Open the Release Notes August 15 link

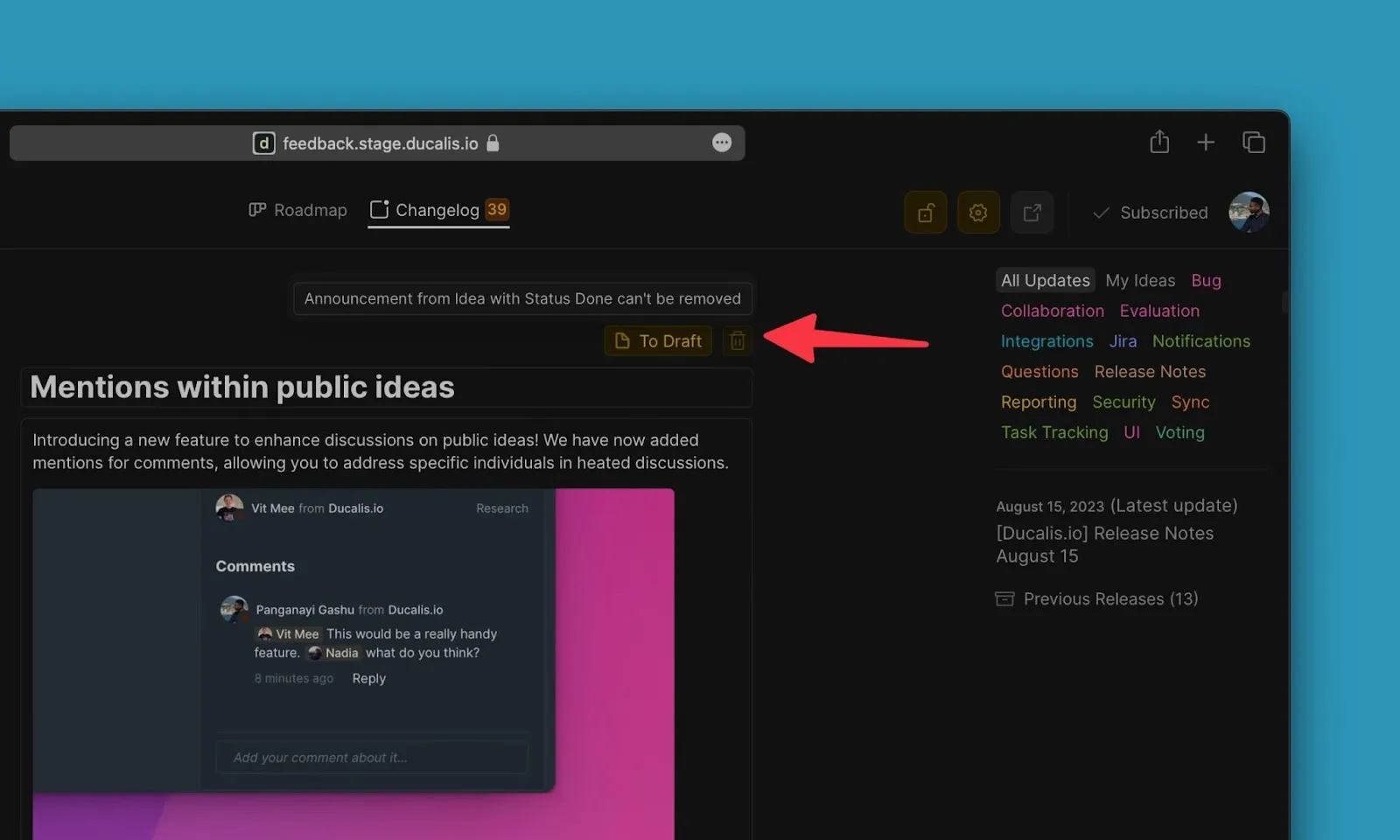(x=1104, y=544)
